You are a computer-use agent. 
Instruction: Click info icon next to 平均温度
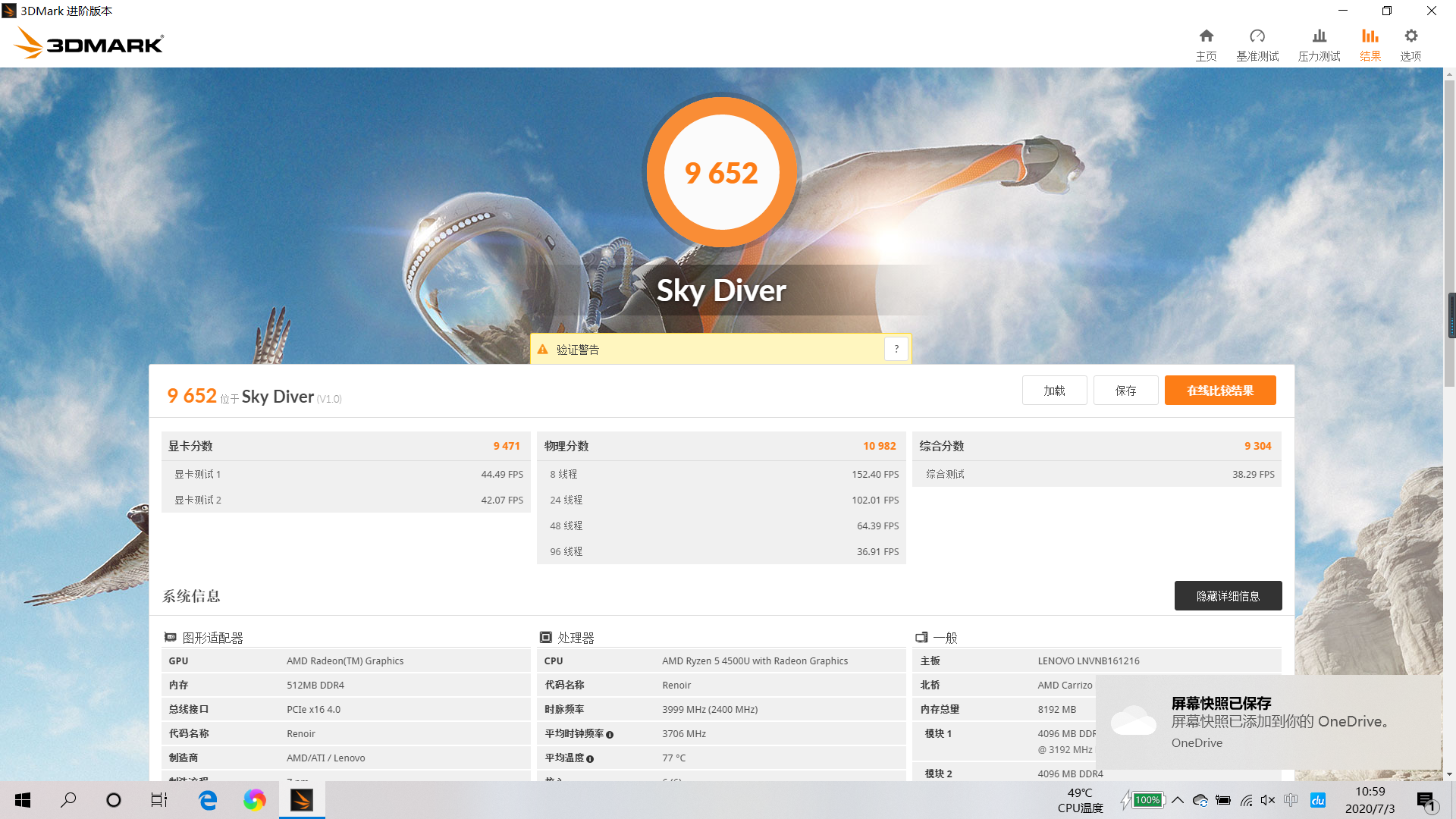coord(590,759)
